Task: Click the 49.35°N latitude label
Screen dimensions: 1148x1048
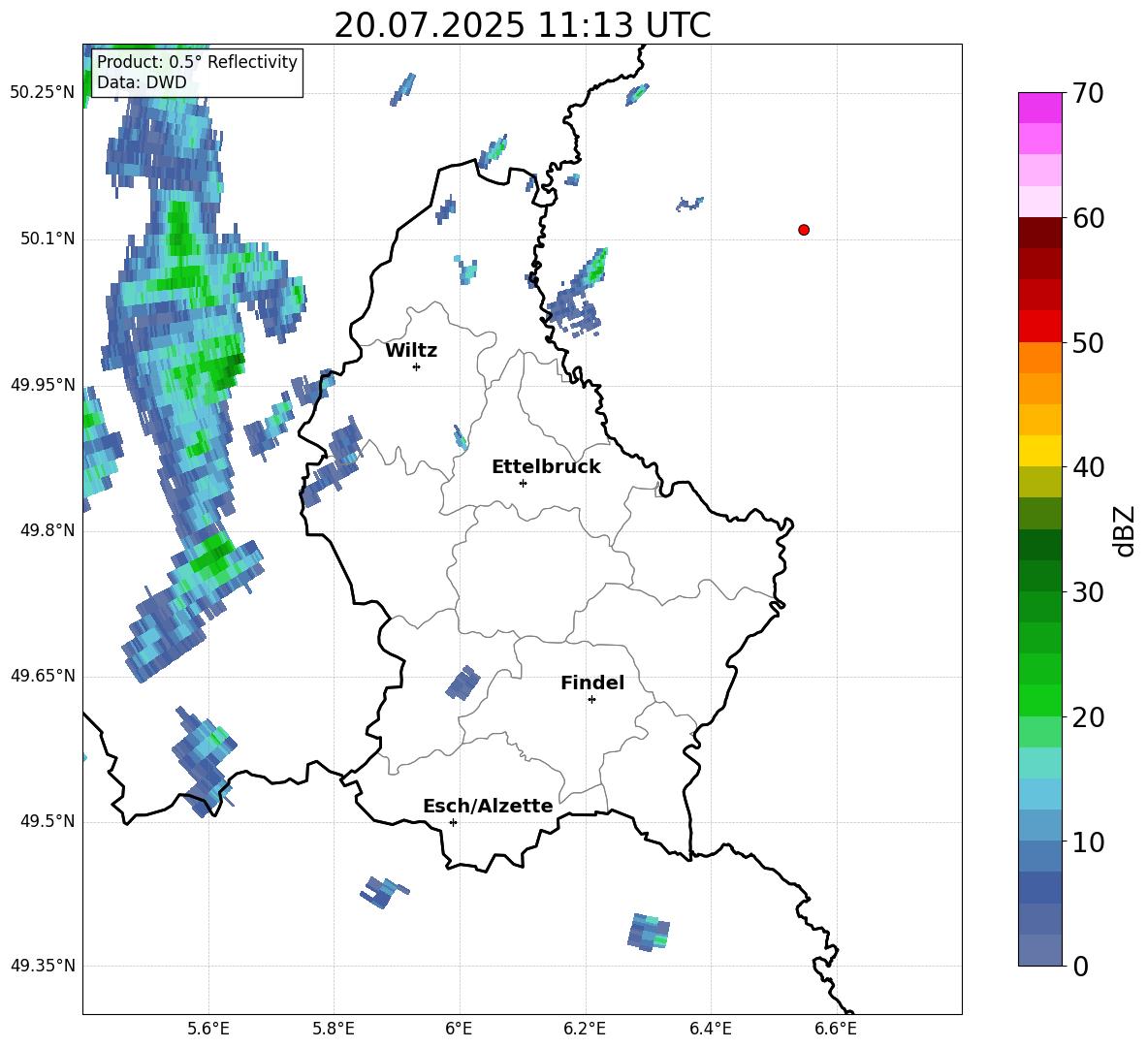Action: click(x=44, y=966)
